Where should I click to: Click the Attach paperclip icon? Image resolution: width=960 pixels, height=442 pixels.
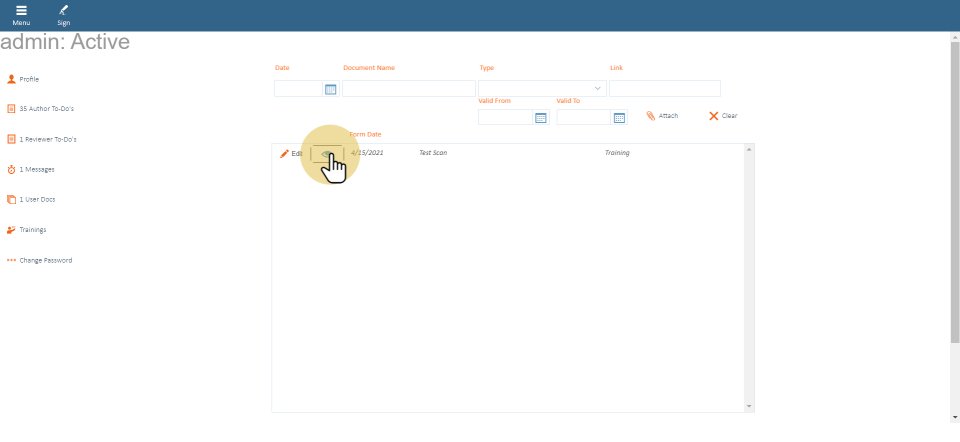tap(651, 116)
